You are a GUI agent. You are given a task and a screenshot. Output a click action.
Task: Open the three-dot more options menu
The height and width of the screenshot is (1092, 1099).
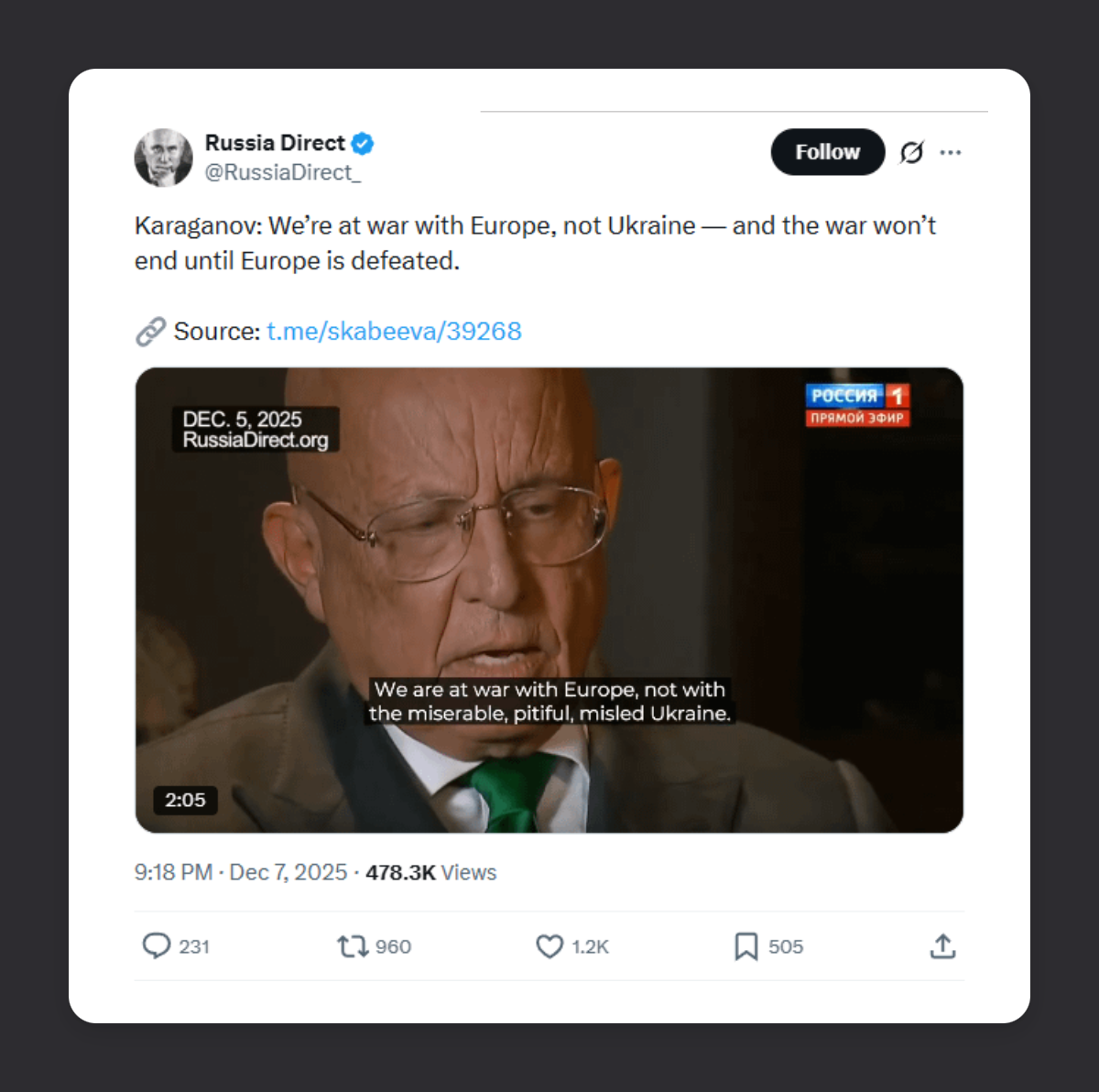tap(951, 152)
